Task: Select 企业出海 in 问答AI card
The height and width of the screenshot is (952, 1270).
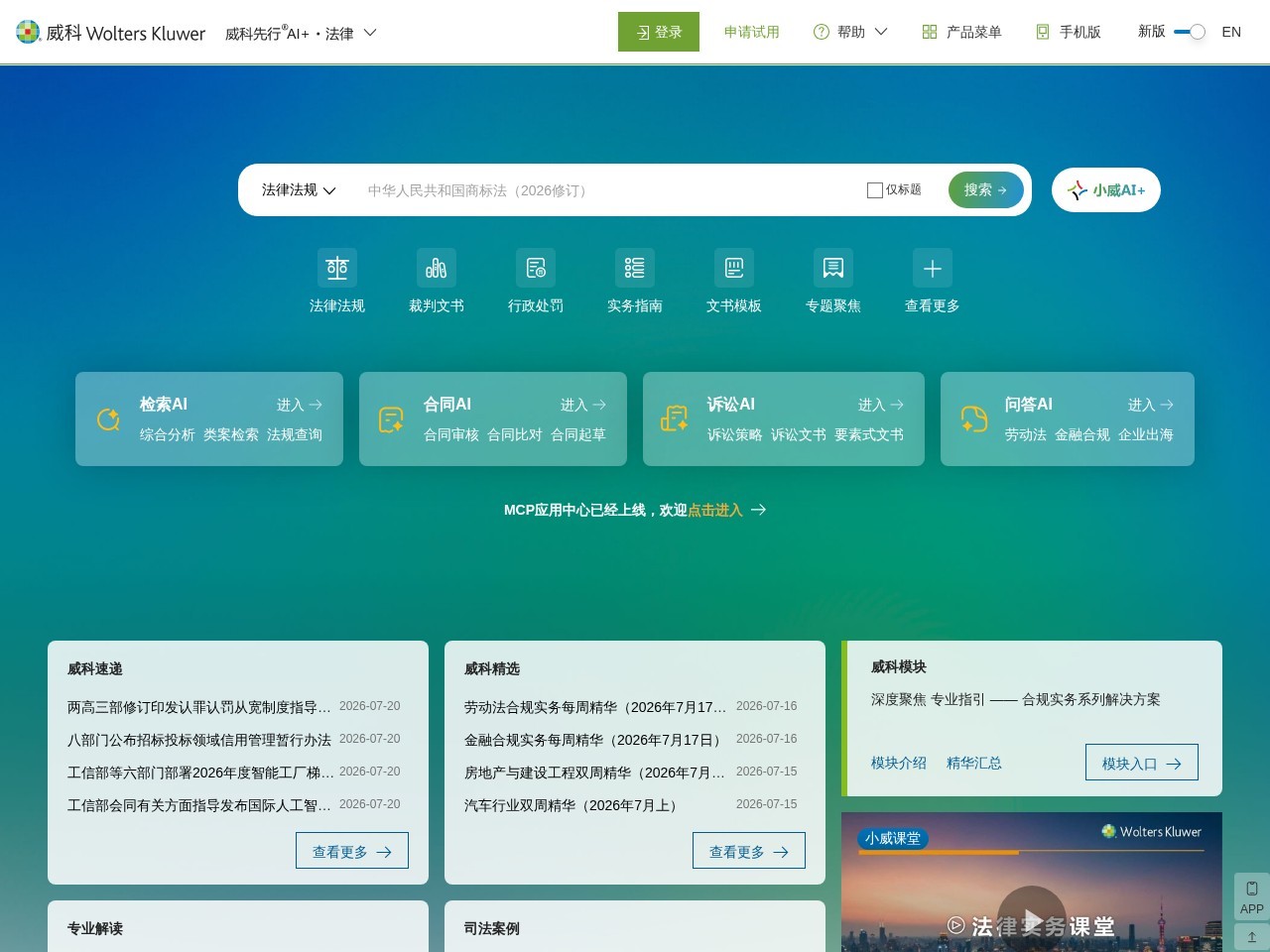Action: [1146, 434]
